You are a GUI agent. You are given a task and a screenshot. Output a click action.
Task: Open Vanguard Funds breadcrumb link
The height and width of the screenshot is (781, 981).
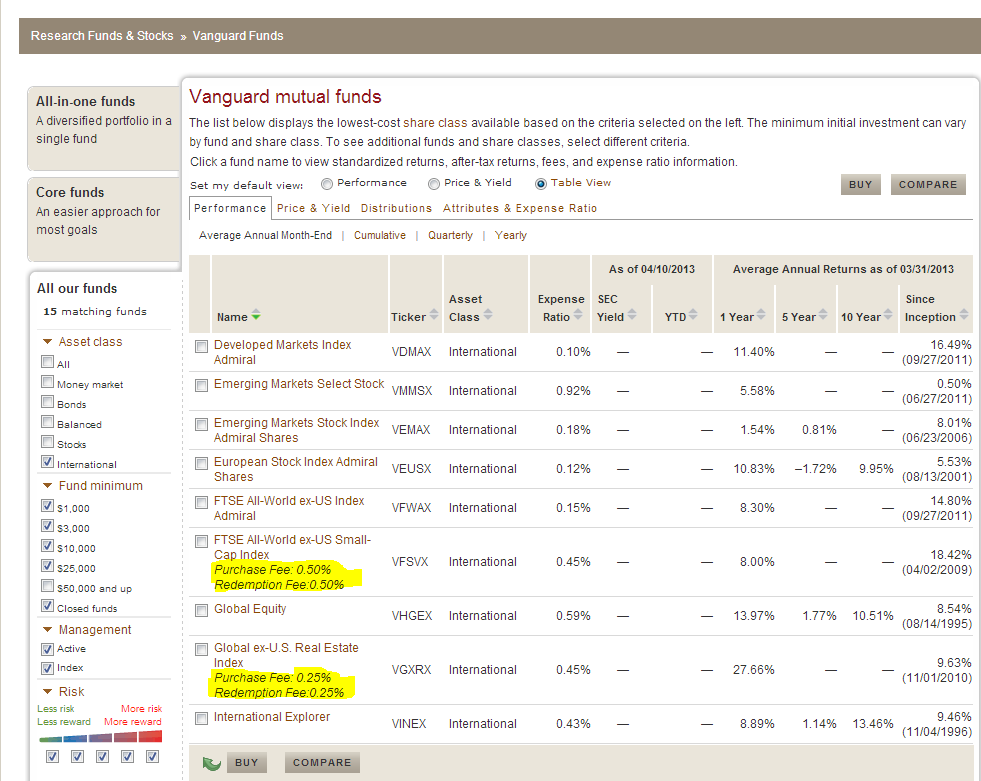coord(238,36)
